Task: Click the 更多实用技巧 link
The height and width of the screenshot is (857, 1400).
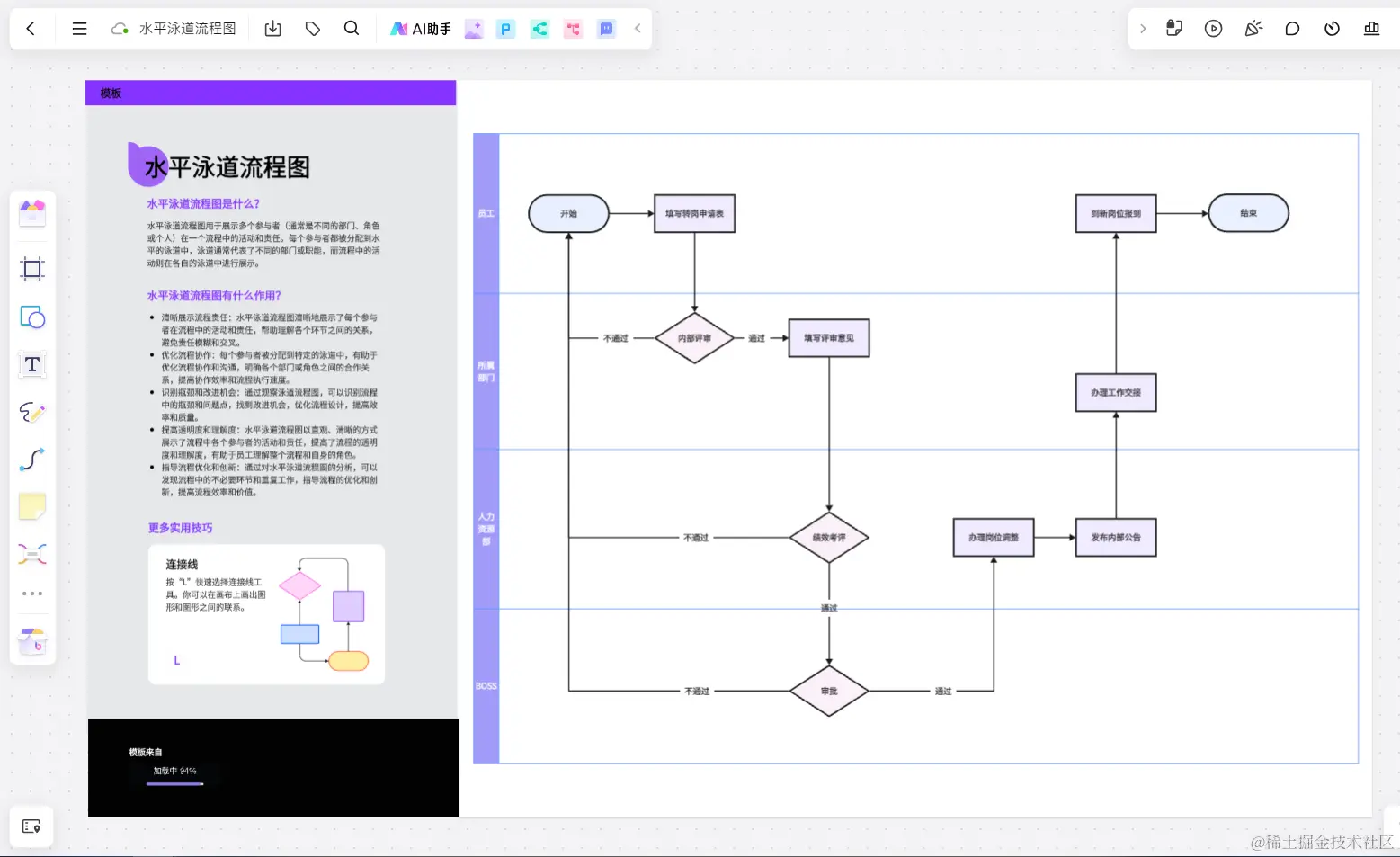Action: pos(178,528)
